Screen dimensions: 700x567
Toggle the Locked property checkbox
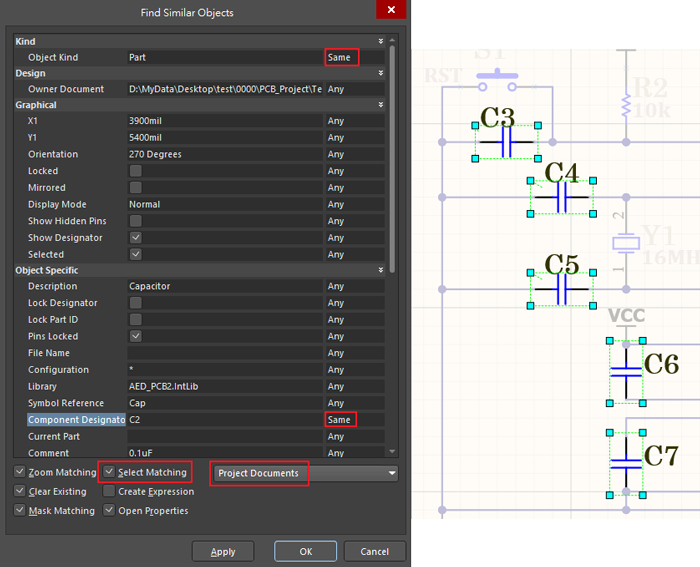[x=135, y=171]
